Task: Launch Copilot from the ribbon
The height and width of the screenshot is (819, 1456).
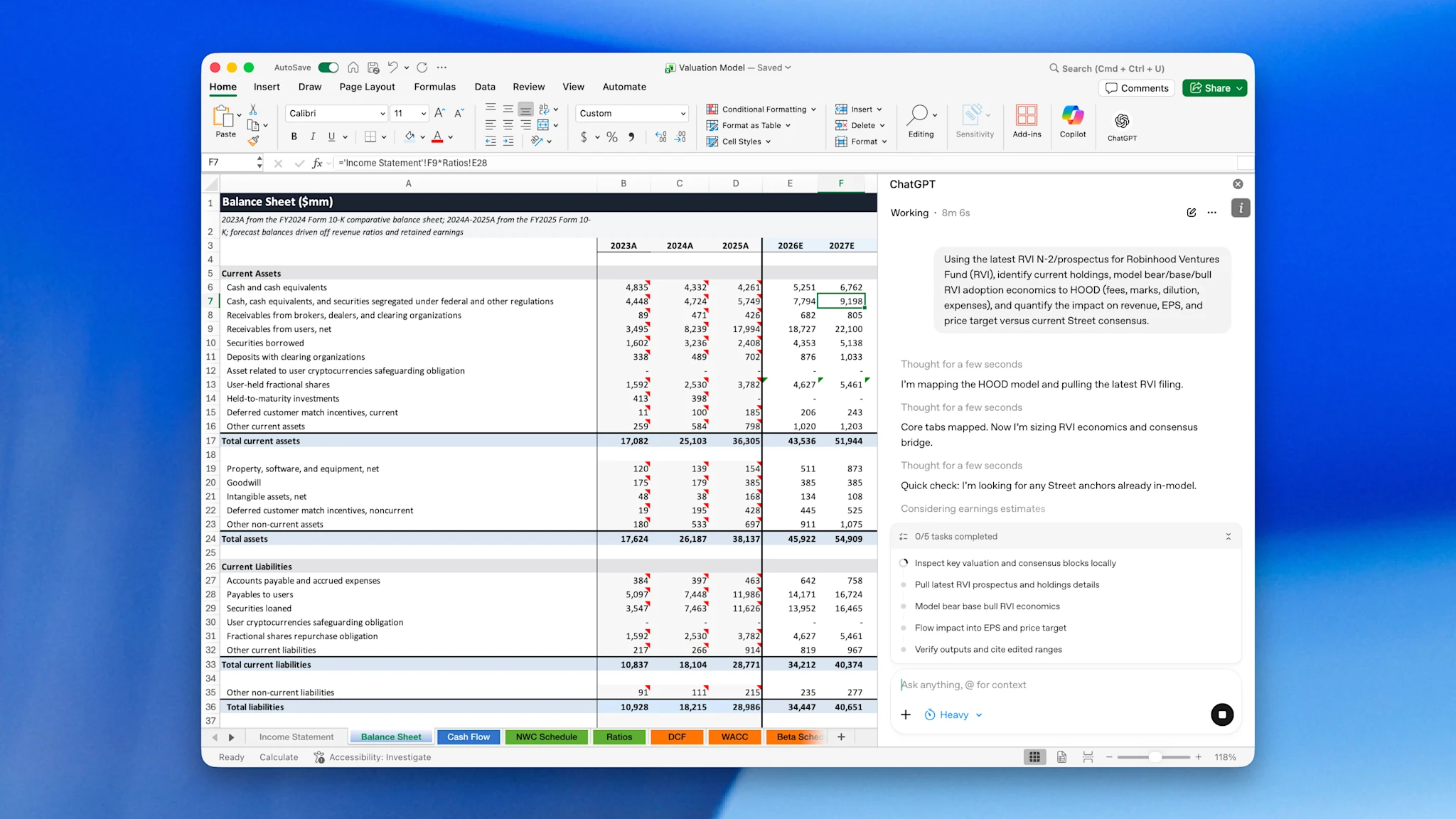Action: (1073, 122)
